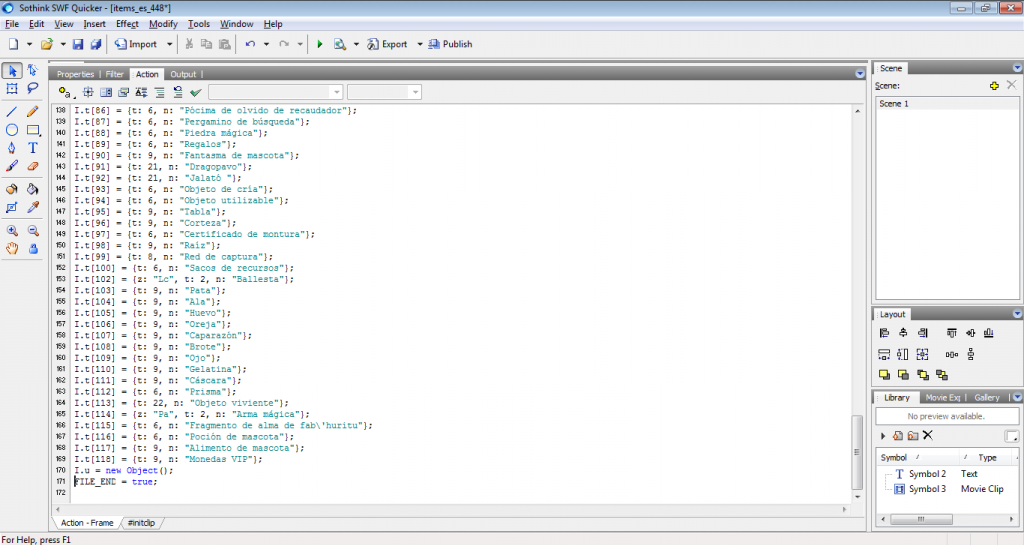Select Scene 1 in the scene list
This screenshot has width=1024, height=545.
tap(947, 104)
